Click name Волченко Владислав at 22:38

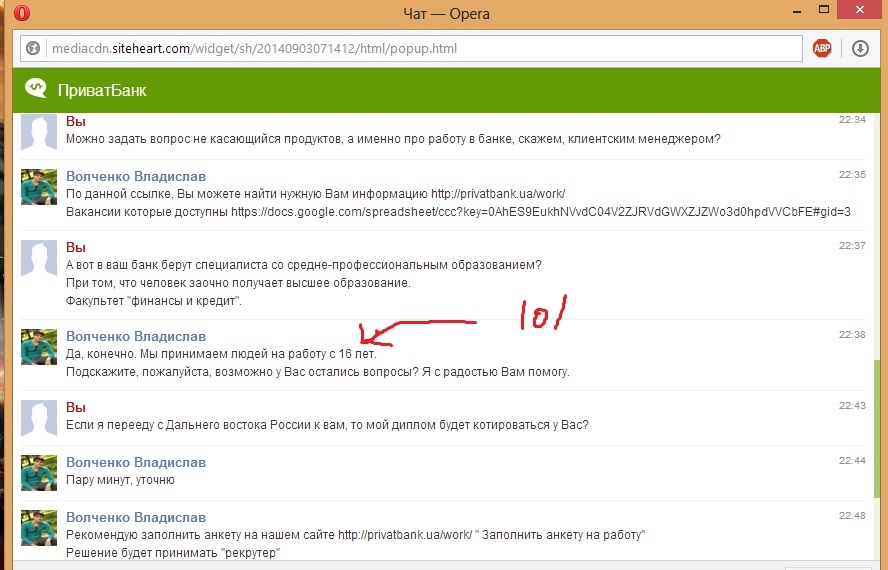136,336
